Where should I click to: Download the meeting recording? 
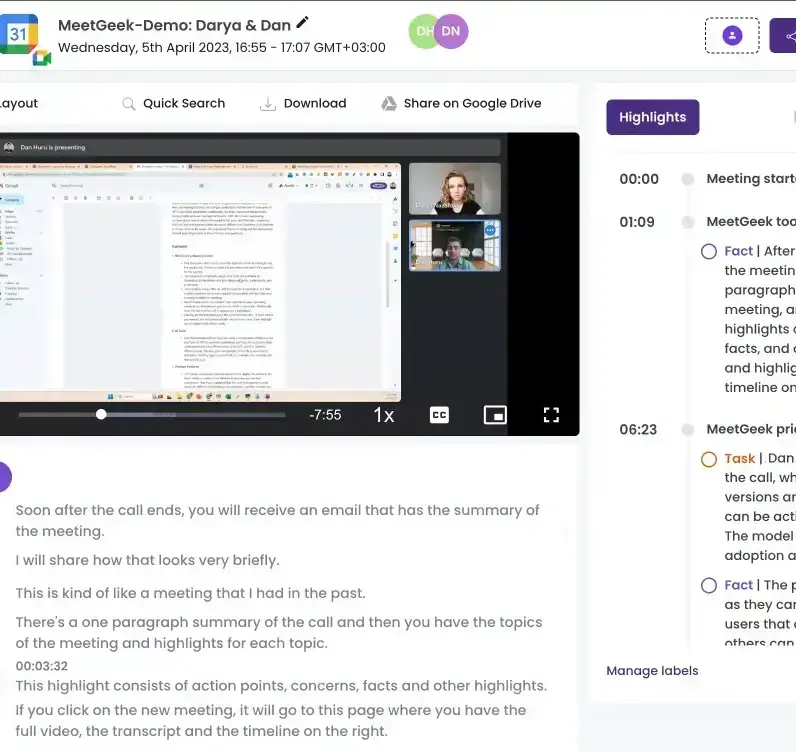click(x=303, y=104)
